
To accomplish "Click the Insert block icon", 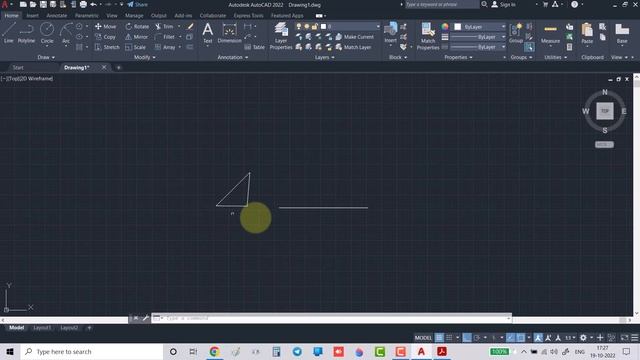I will tap(391, 32).
